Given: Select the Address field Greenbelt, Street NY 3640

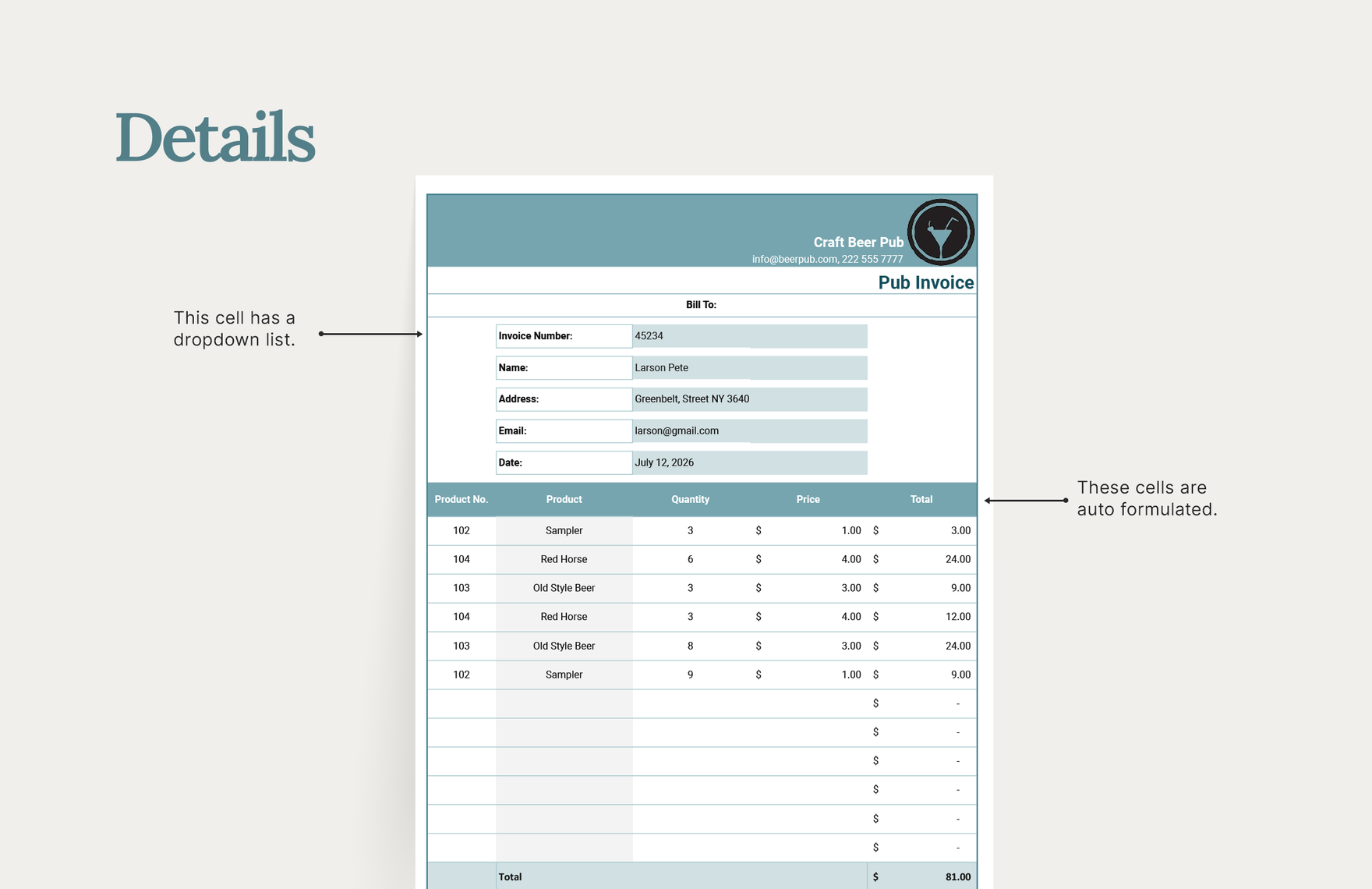Looking at the screenshot, I should pos(750,399).
